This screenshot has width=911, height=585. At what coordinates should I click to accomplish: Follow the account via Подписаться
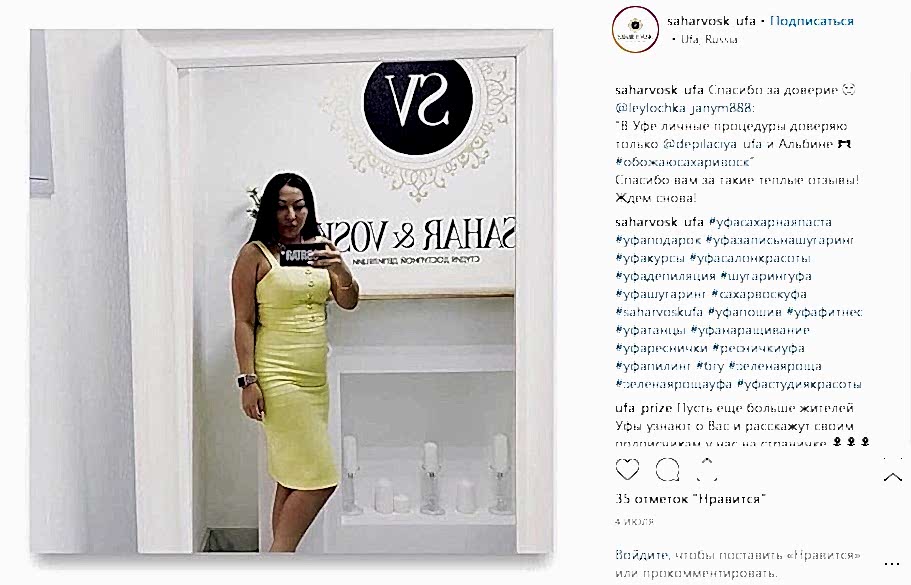click(812, 21)
